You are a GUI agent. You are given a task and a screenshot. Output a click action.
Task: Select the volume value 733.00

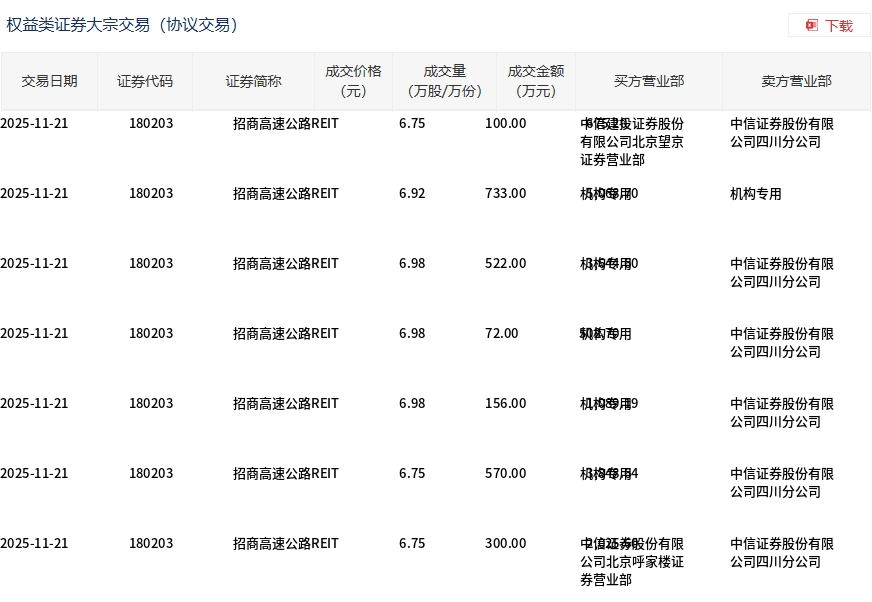point(506,194)
